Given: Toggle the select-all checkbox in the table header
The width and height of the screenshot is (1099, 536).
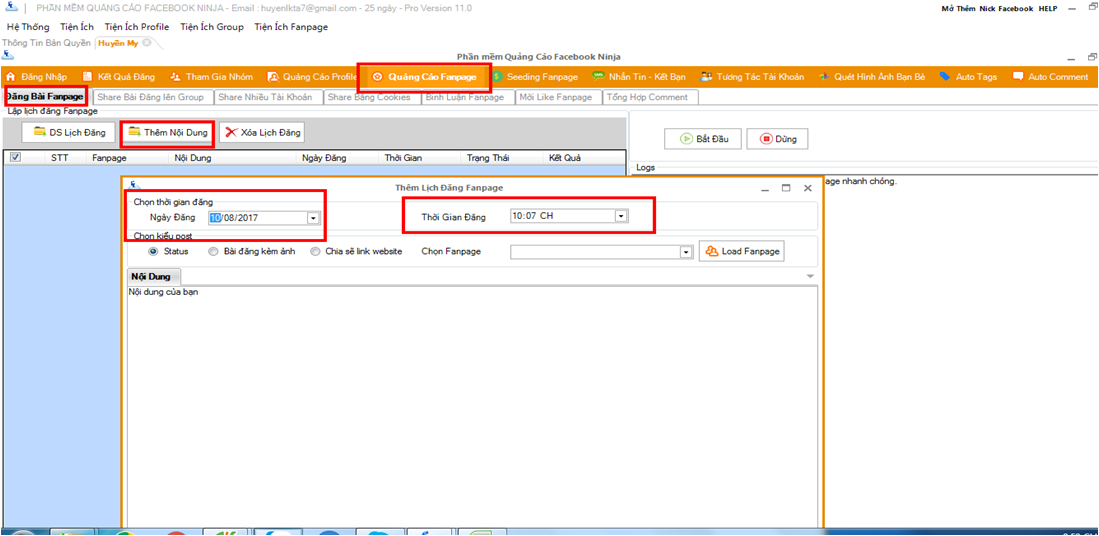Looking at the screenshot, I should pyautogui.click(x=15, y=158).
